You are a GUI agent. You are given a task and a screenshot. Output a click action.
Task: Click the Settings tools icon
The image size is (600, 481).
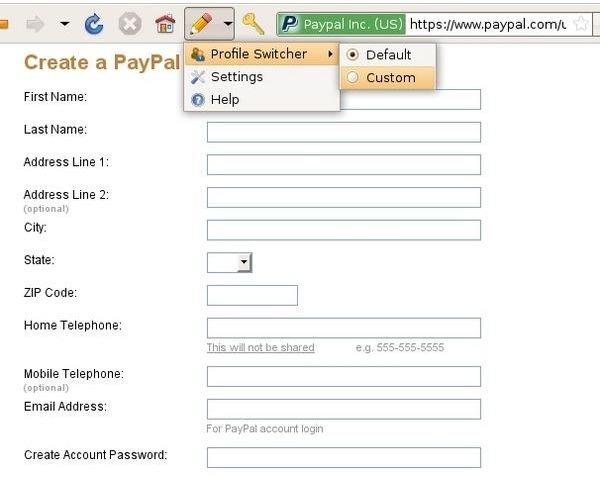tap(197, 77)
